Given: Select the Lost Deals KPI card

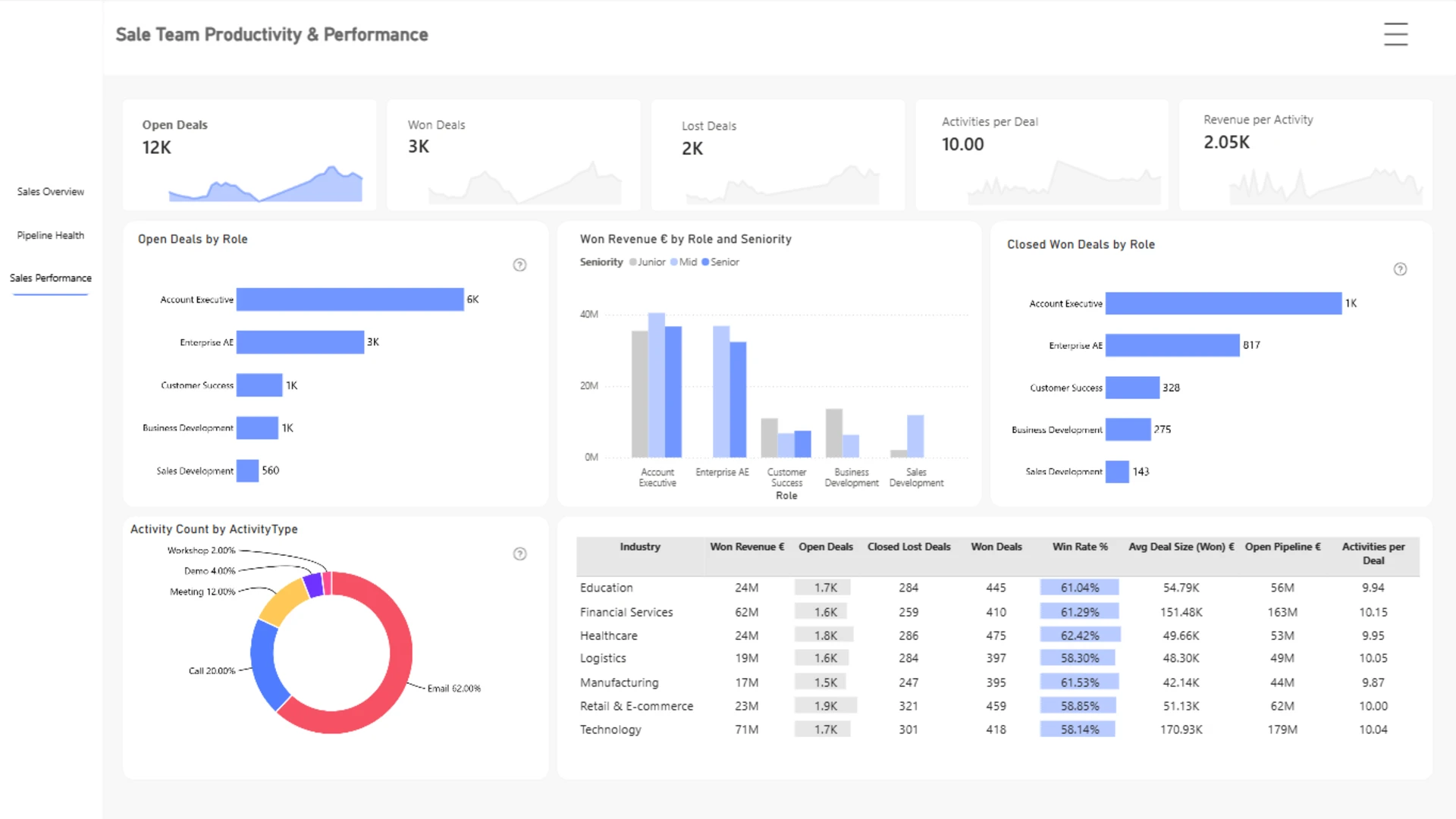Looking at the screenshot, I should coord(778,155).
